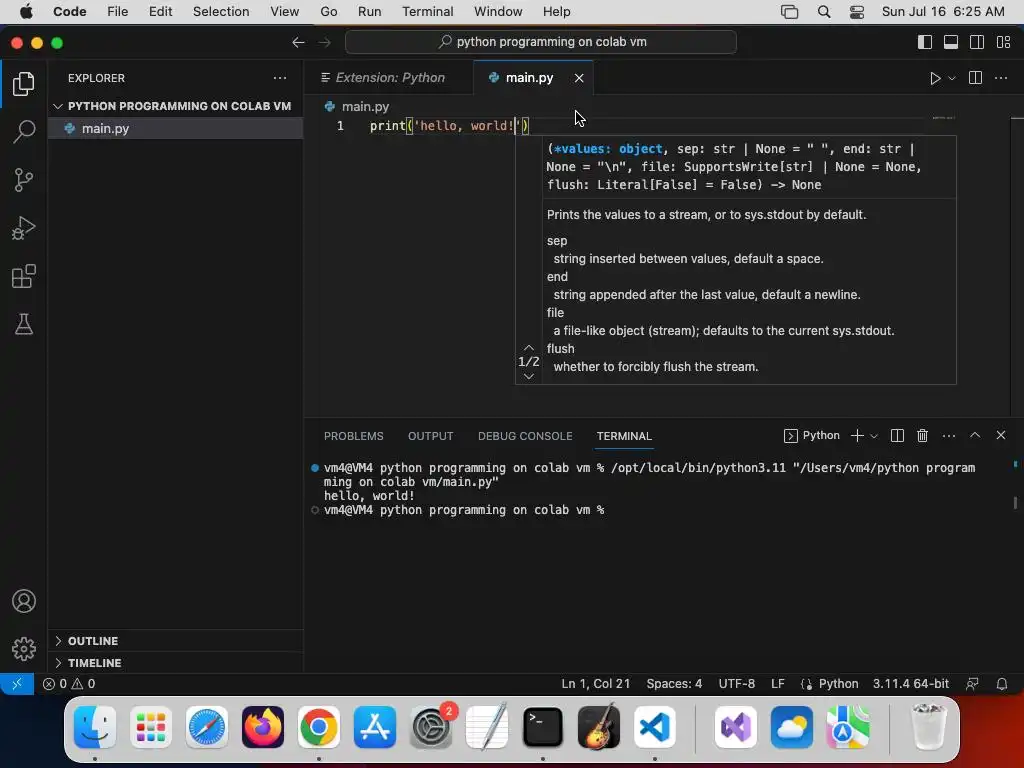Open the Source Control view
Viewport: 1024px width, 768px height.
click(x=24, y=180)
